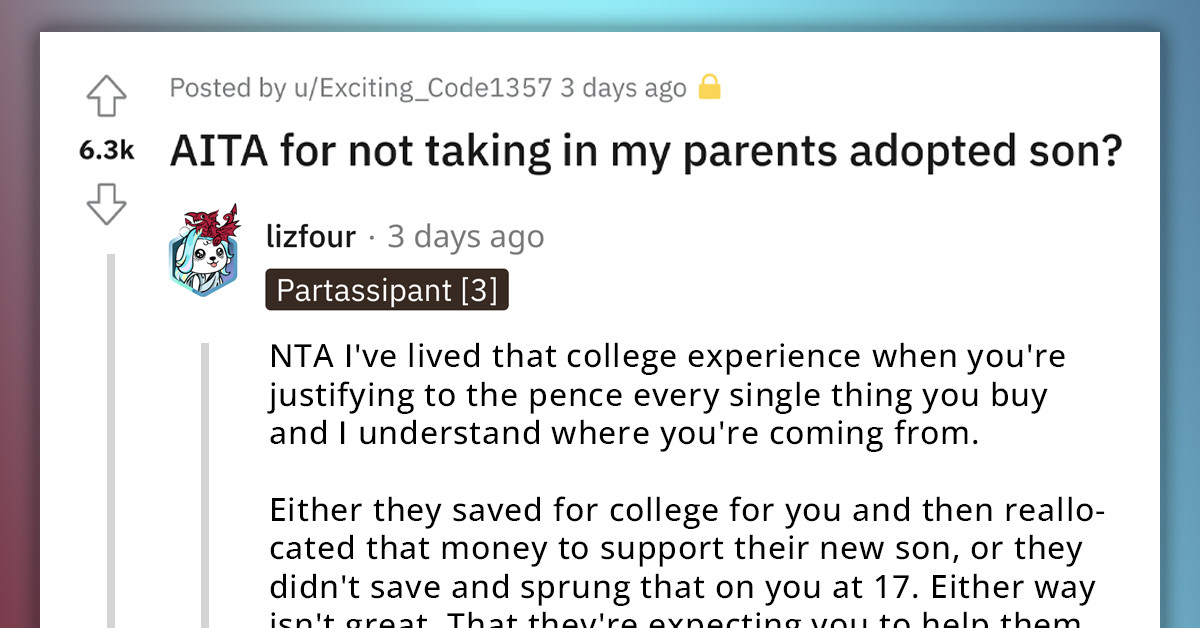This screenshot has height=628, width=1200.
Task: Open lizfour's avatar image
Action: (x=205, y=253)
